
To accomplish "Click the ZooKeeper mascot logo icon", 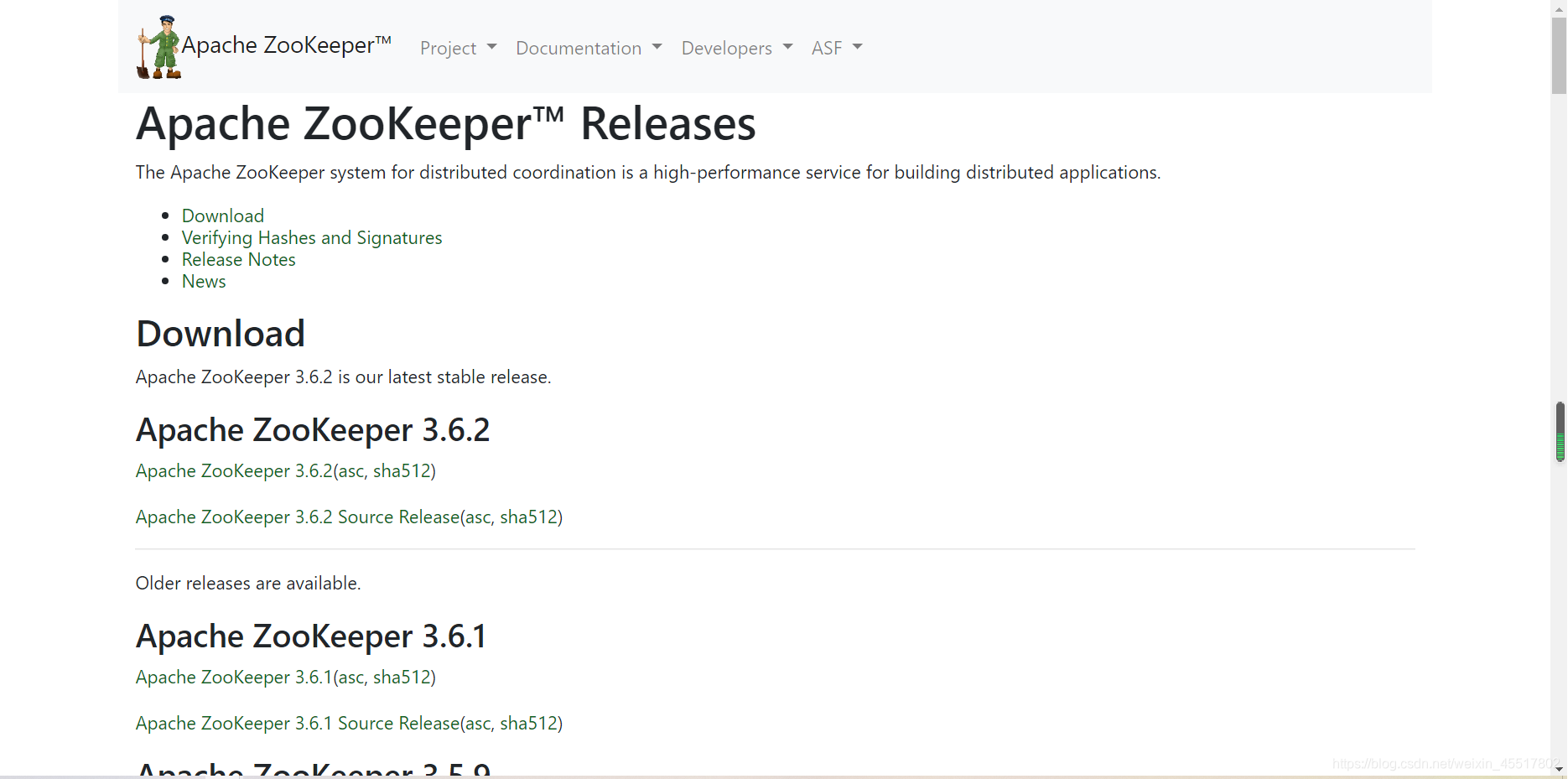I will click(158, 47).
